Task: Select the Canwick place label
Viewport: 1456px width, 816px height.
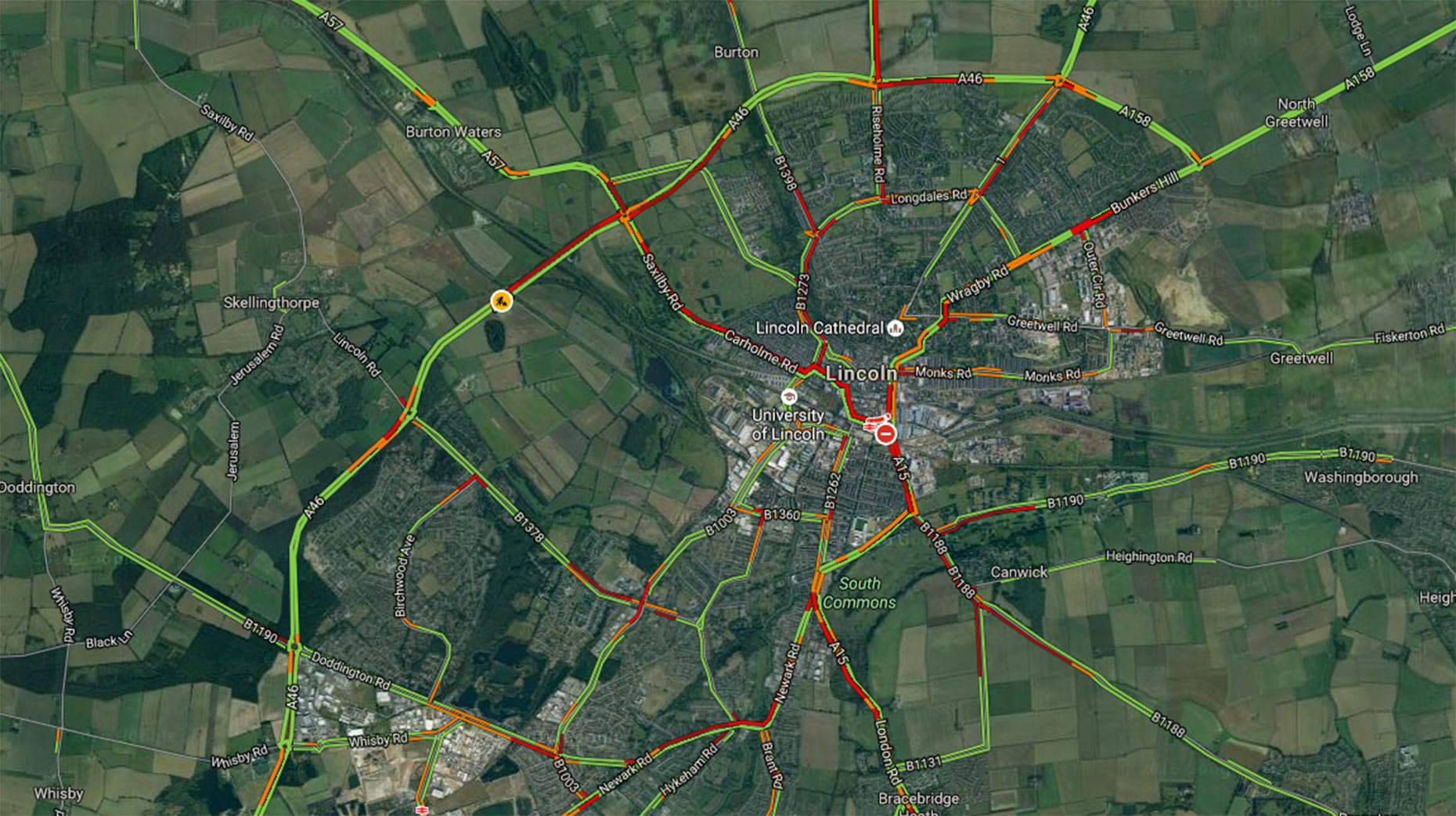Action: [x=1018, y=572]
